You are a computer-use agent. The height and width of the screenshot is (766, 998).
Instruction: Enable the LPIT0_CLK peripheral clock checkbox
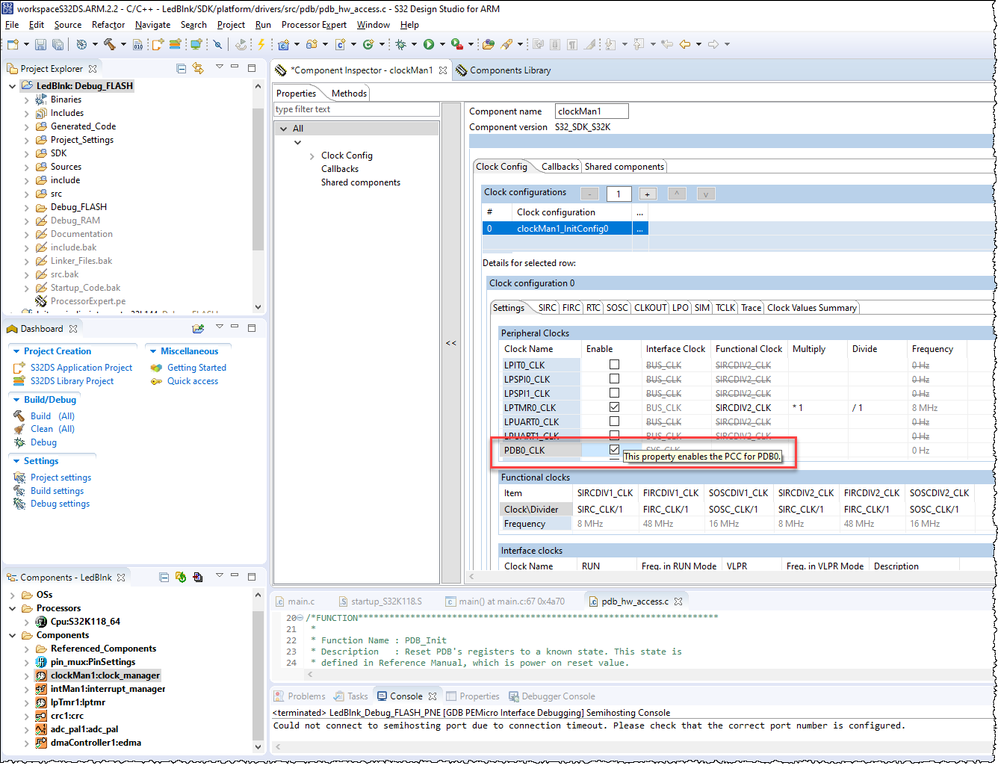614,365
